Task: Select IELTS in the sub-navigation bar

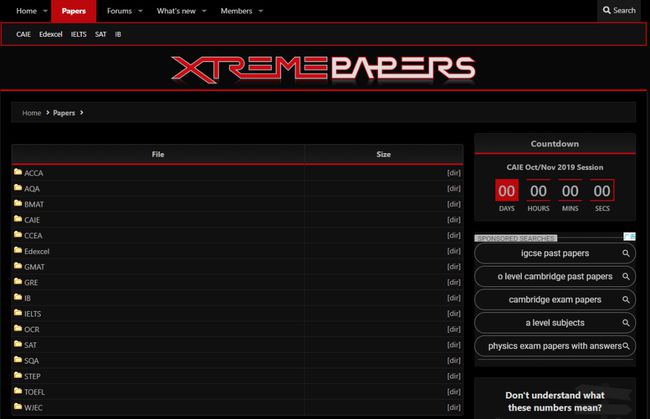Action: 78,34
